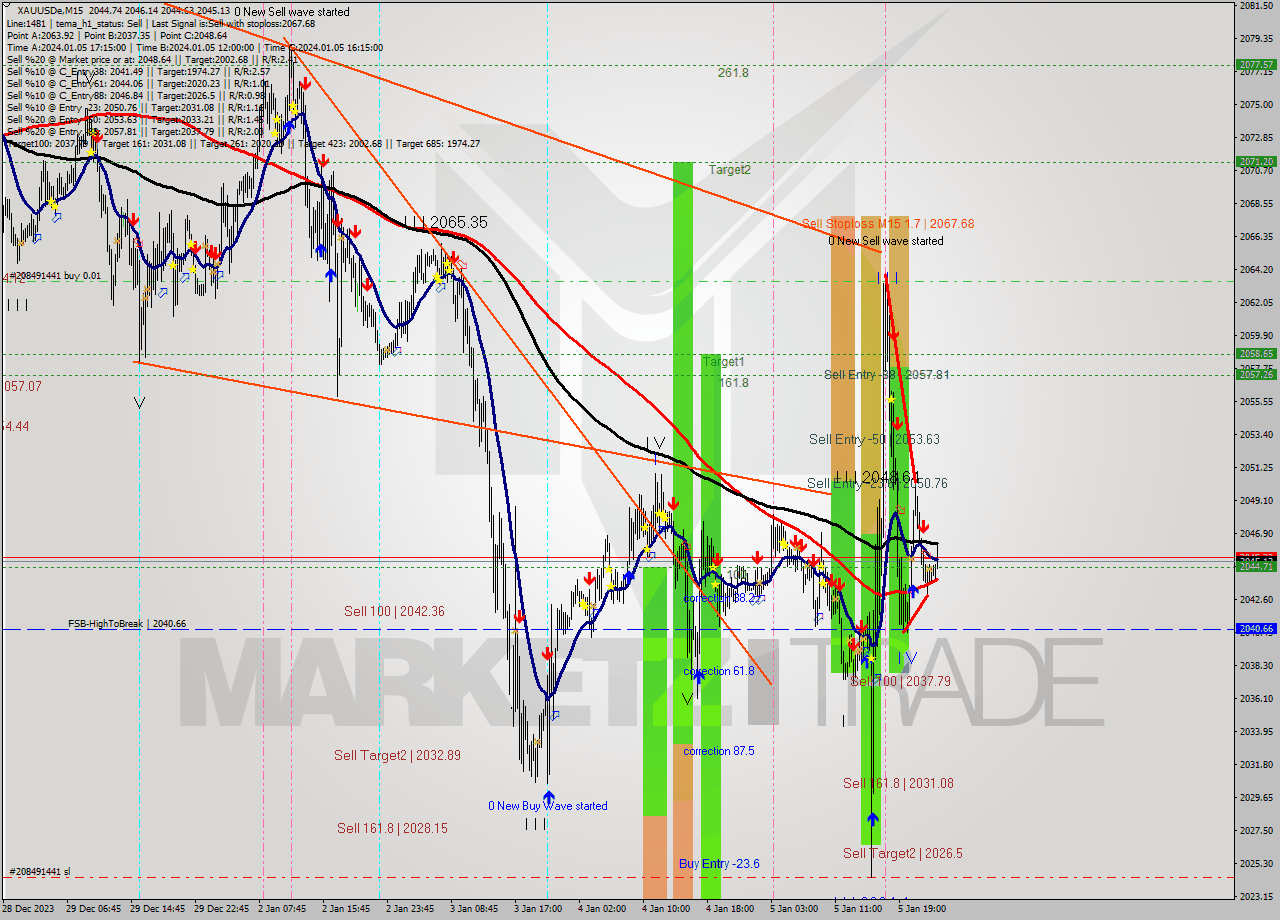Click the '0 New Sell wave started' chart annotation

tap(886, 241)
